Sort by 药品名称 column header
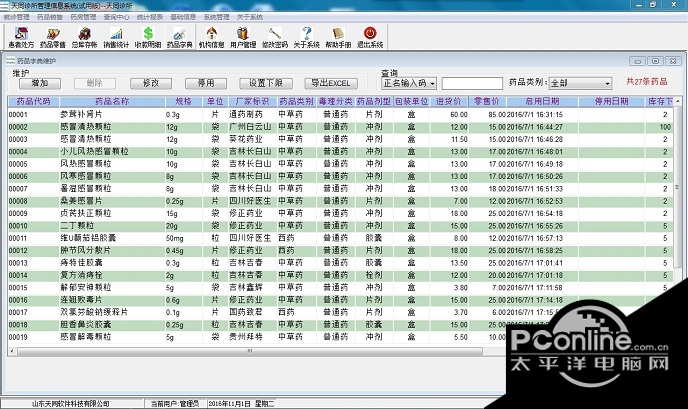This screenshot has width=688, height=409. pos(112,101)
